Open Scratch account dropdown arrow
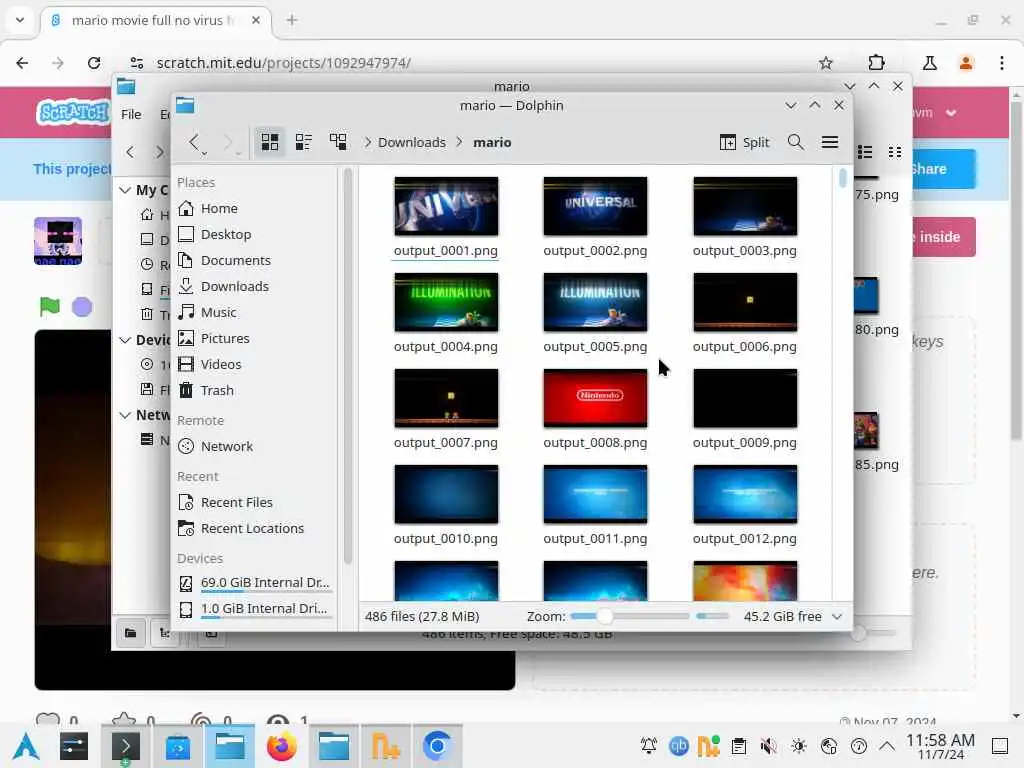The image size is (1024, 768). click(952, 113)
